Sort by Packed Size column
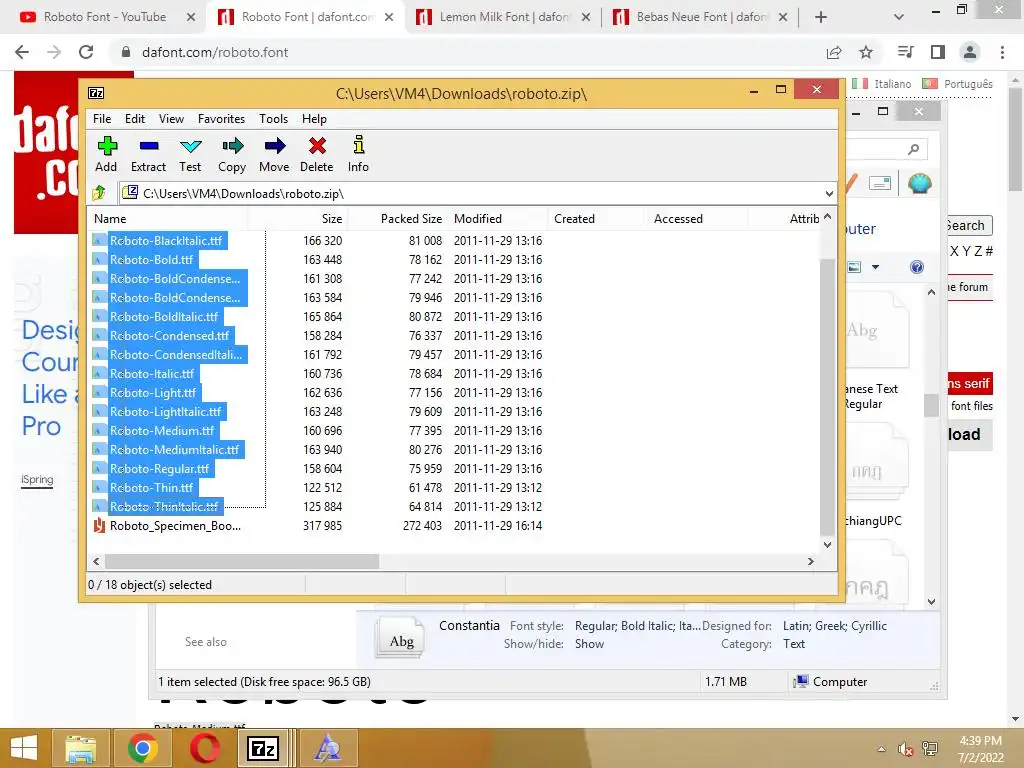The width and height of the screenshot is (1024, 768). click(396, 219)
